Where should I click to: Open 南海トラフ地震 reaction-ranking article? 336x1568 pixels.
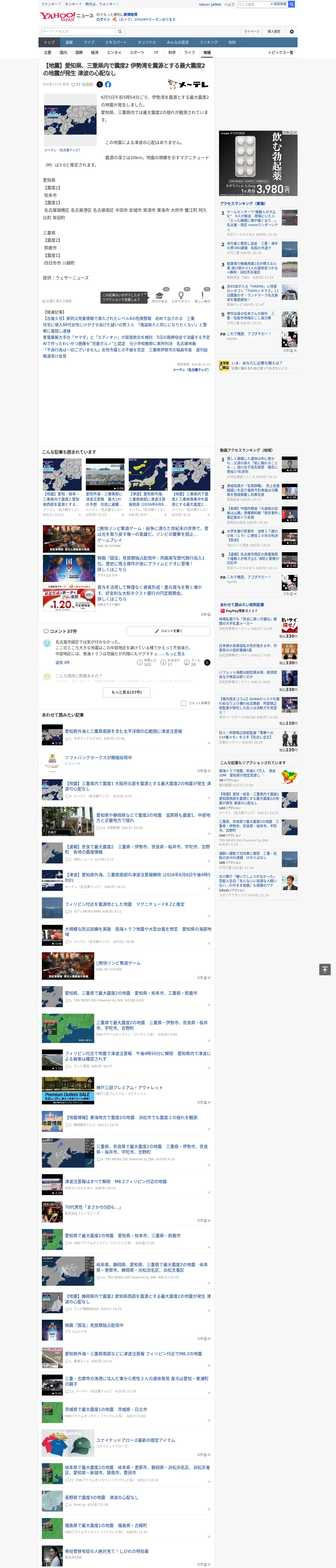click(248, 773)
